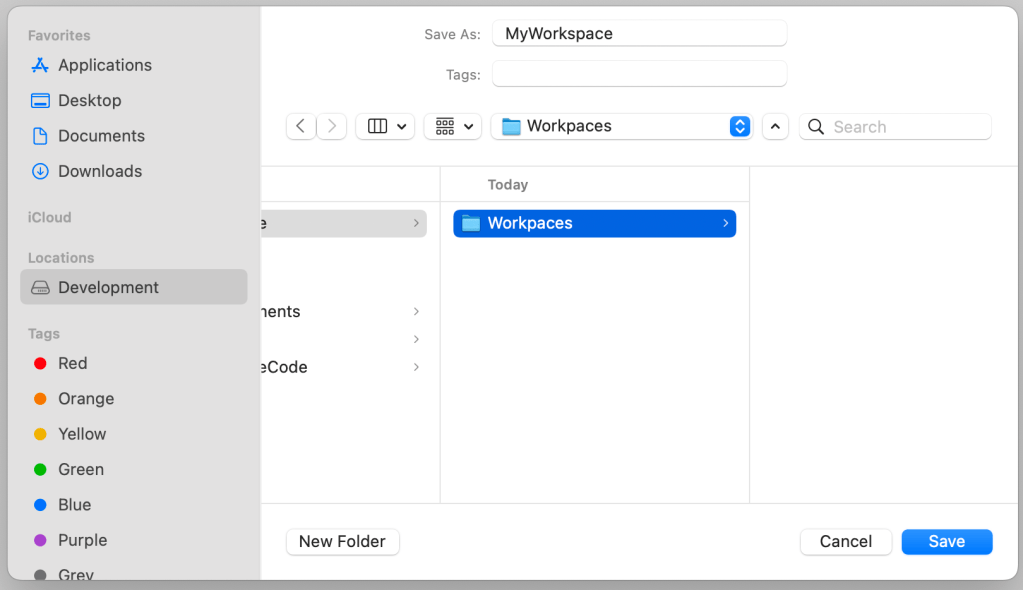Collapse the dialog with the chevron-up button
The image size is (1023, 590).
776,126
